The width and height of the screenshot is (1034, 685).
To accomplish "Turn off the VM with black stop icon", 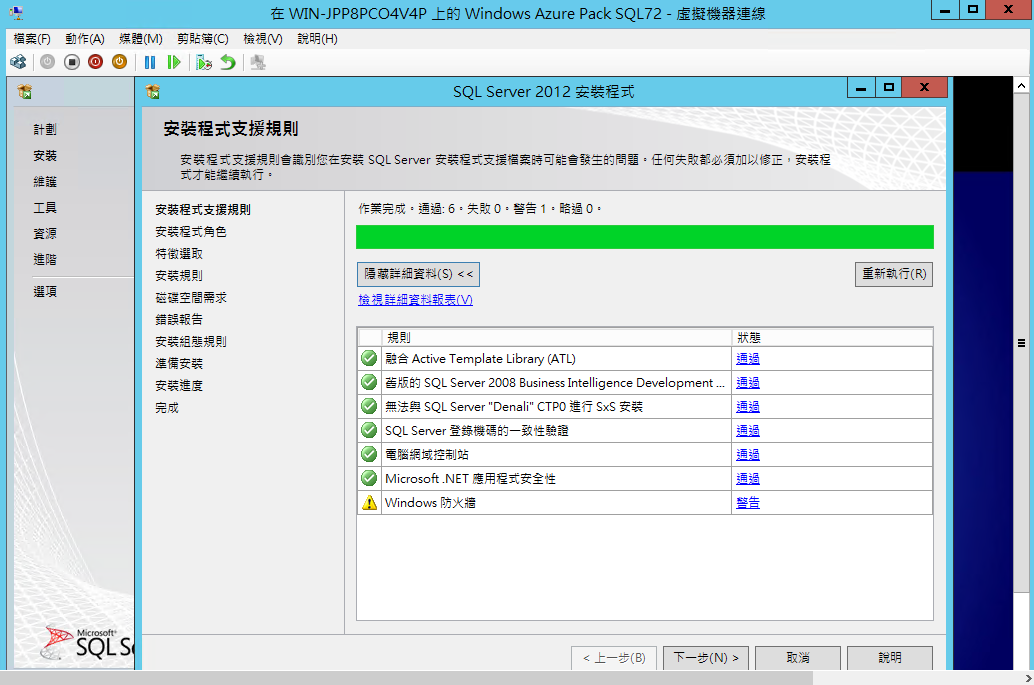I will click(72, 62).
